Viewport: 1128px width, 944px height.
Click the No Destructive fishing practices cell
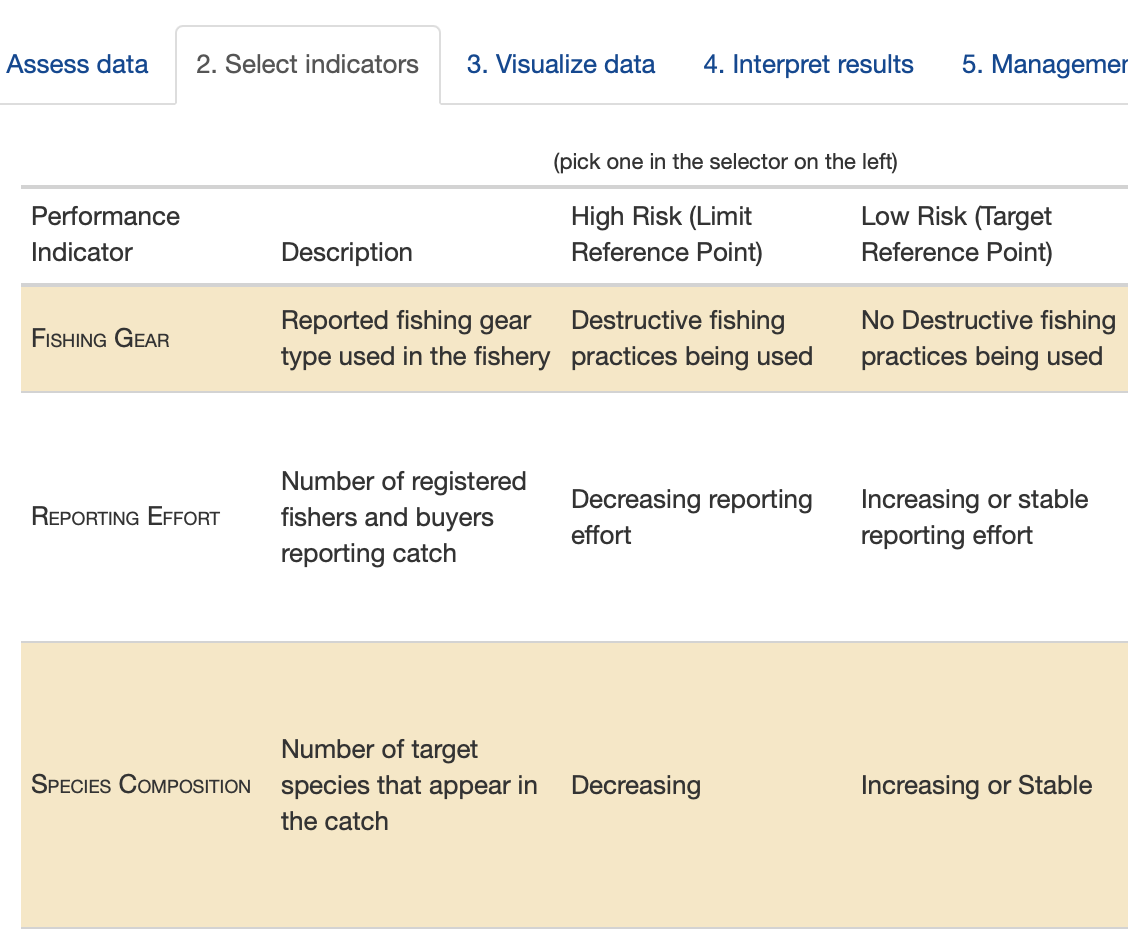point(988,338)
